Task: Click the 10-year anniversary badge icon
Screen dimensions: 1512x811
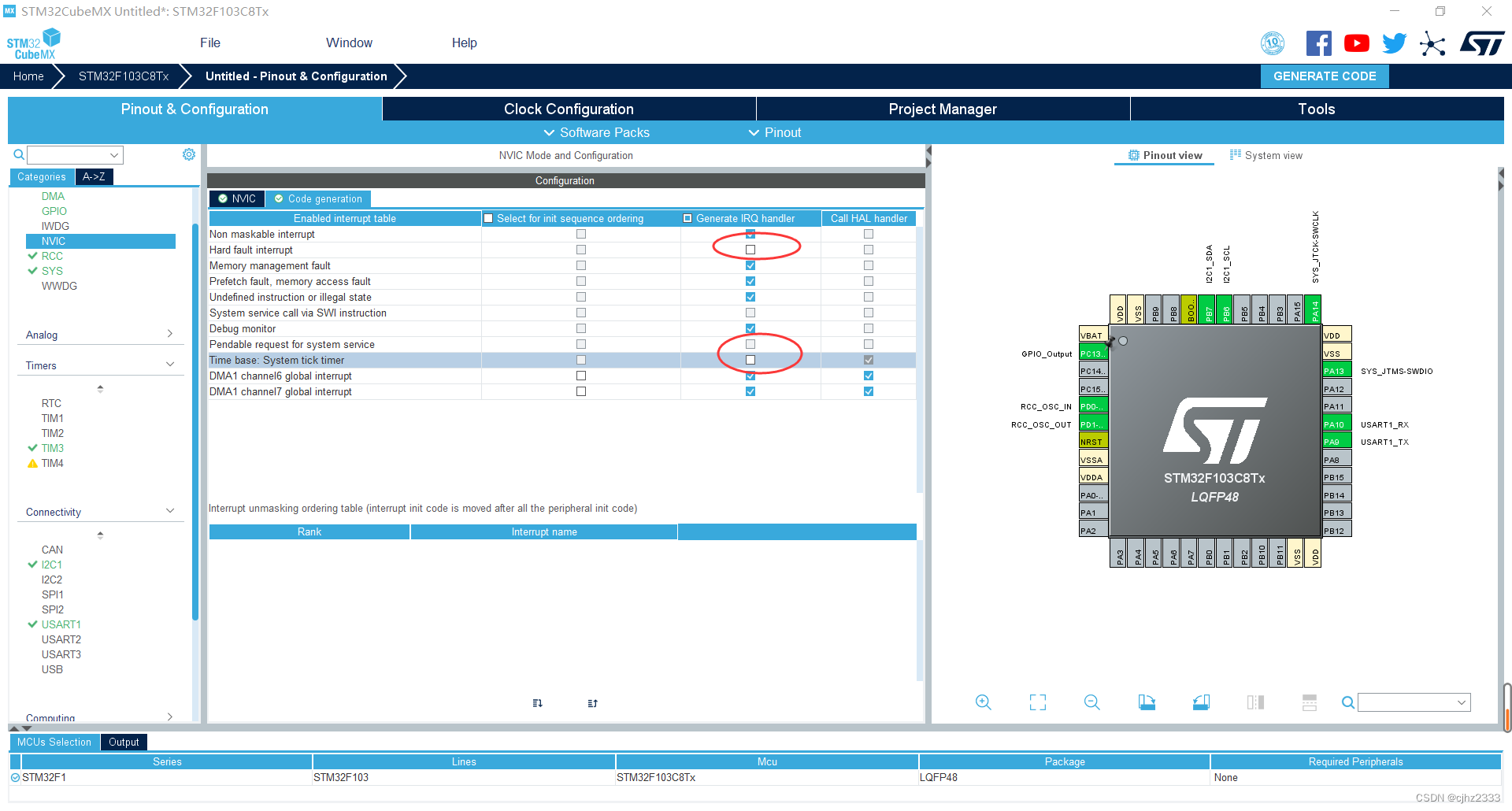Action: point(1273,43)
